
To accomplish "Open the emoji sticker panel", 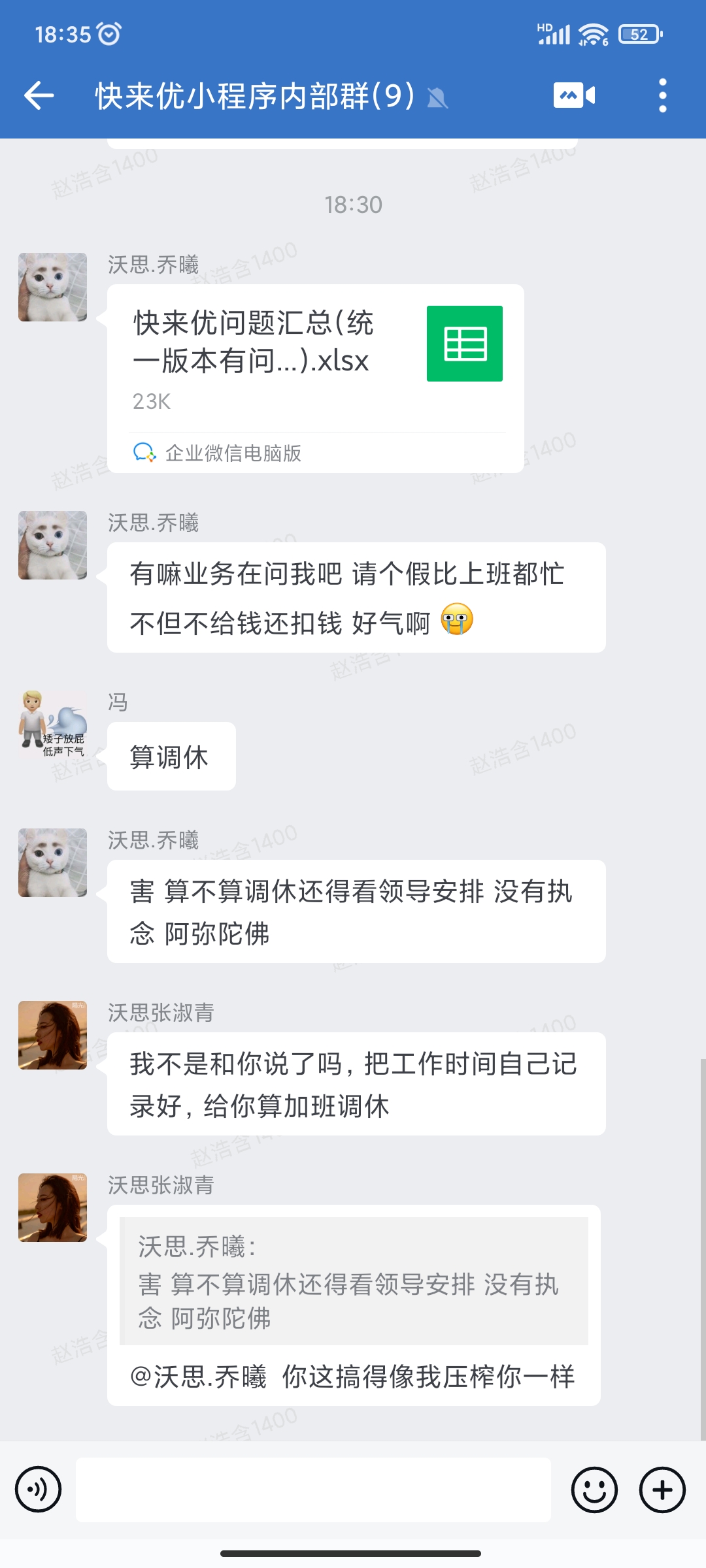I will (594, 1490).
